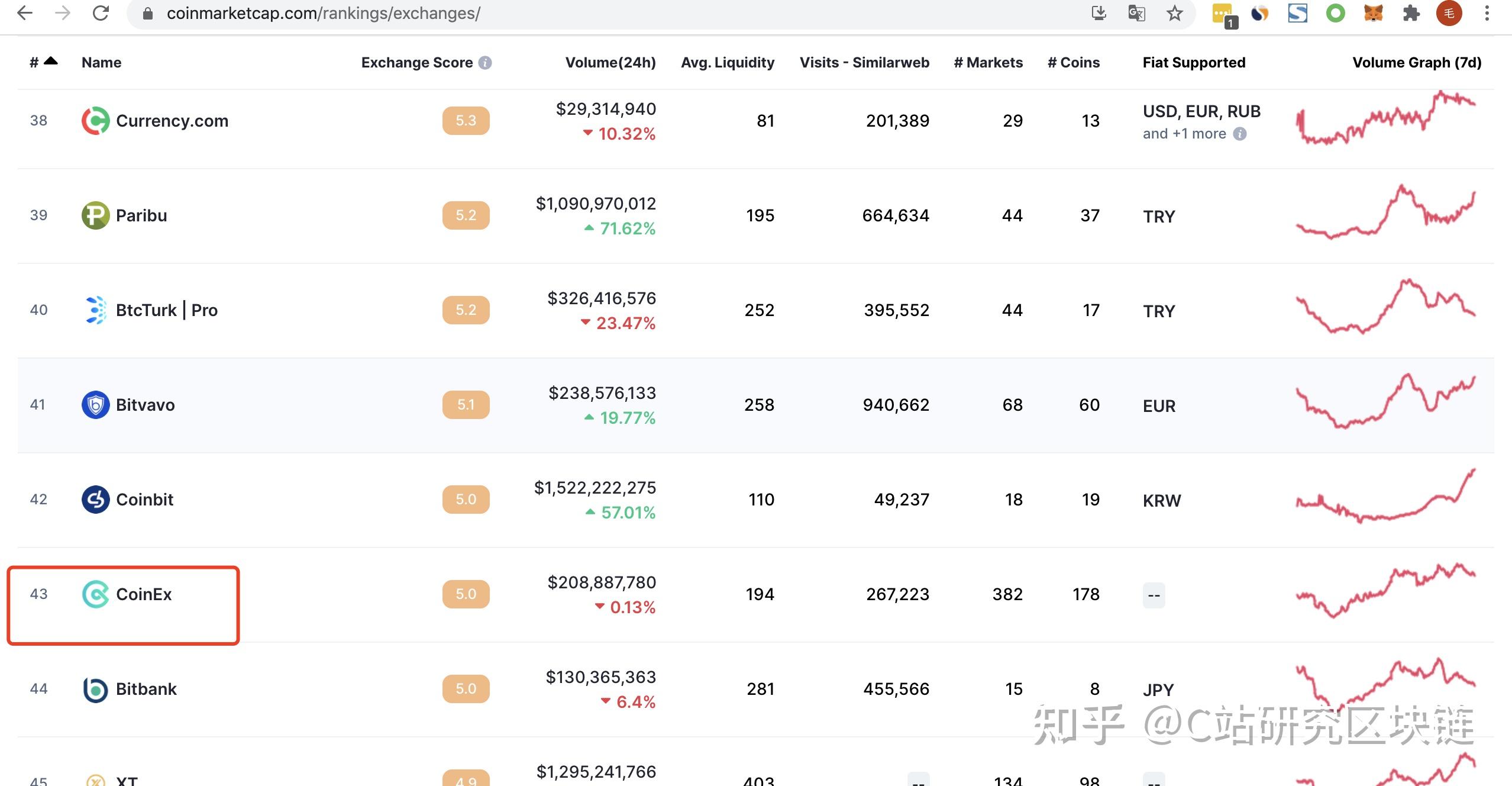Screen dimensions: 1512x786
Task: Open the Extensions puzzle piece menu
Action: tap(1411, 13)
